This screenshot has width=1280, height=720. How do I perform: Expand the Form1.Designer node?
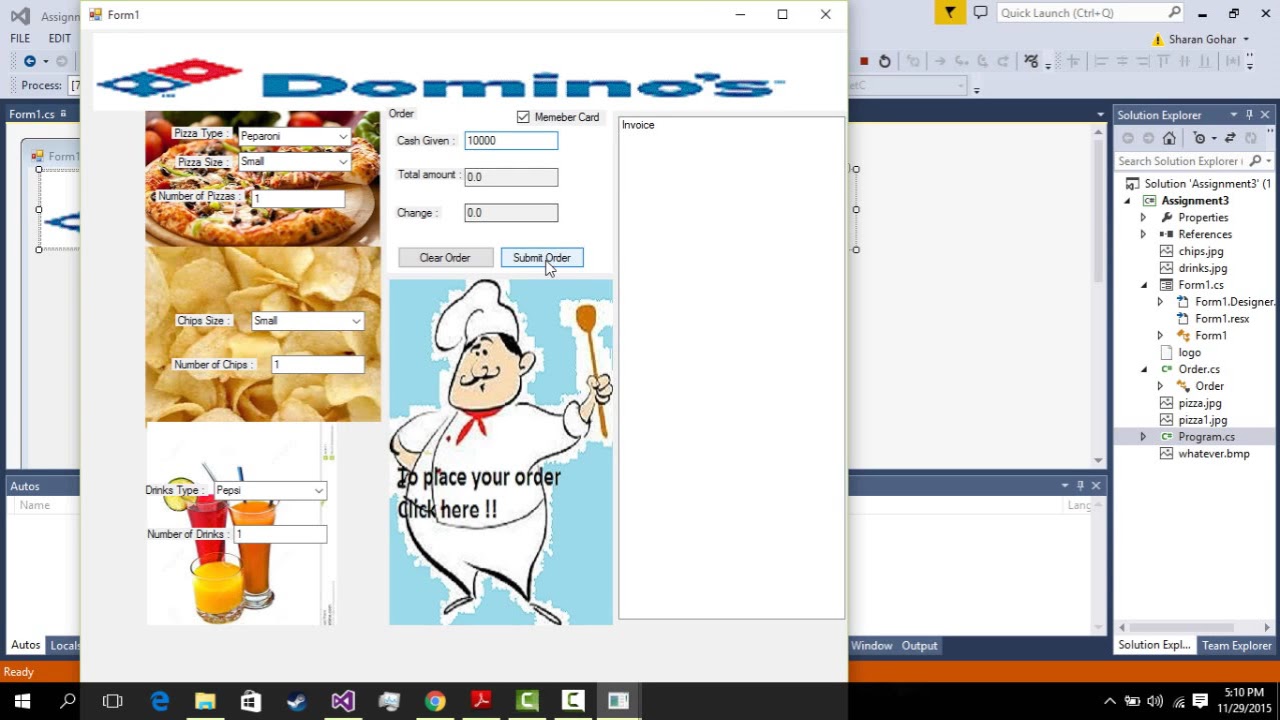coord(1160,302)
